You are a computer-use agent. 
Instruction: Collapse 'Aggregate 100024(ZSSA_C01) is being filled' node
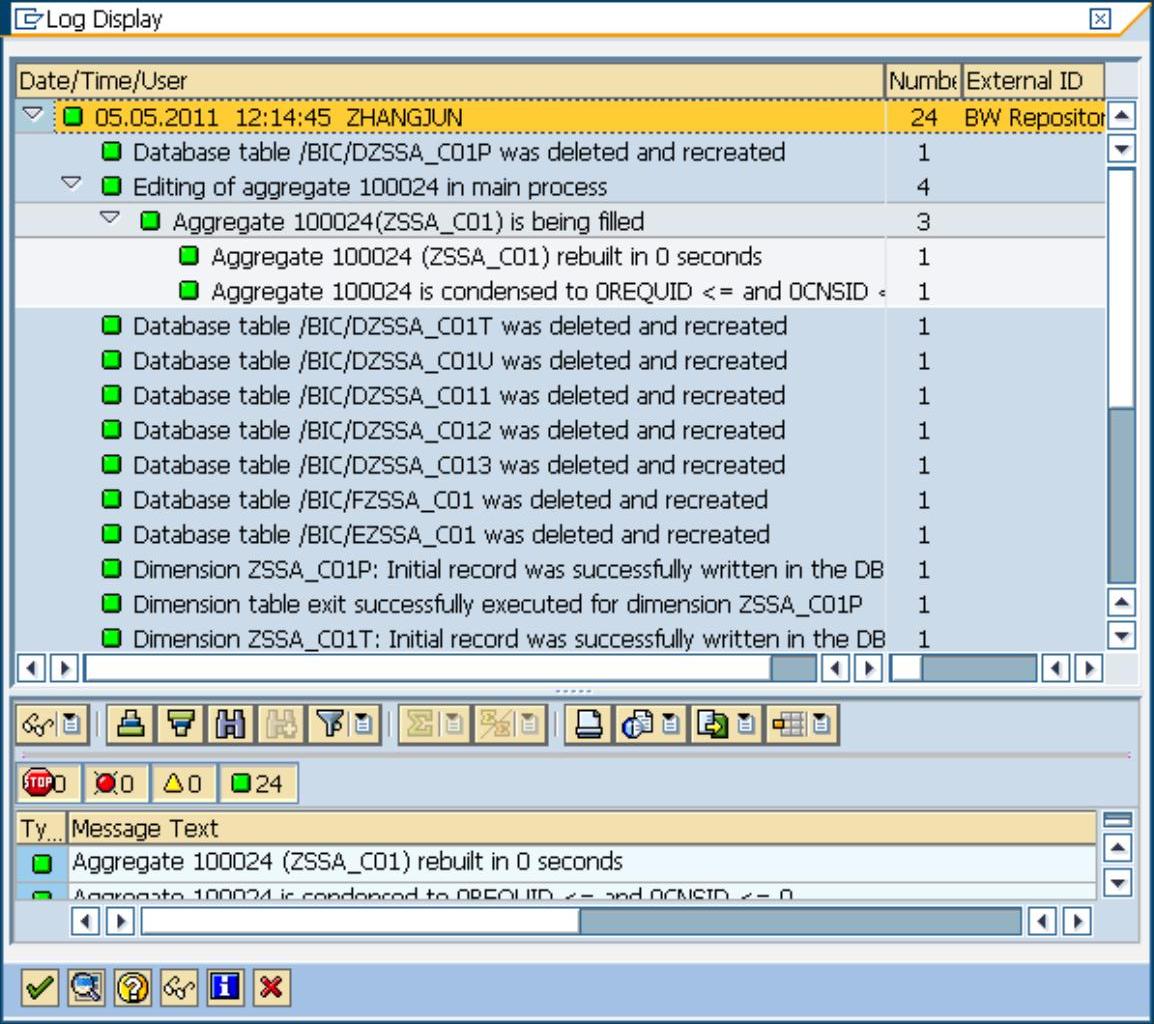coord(110,220)
